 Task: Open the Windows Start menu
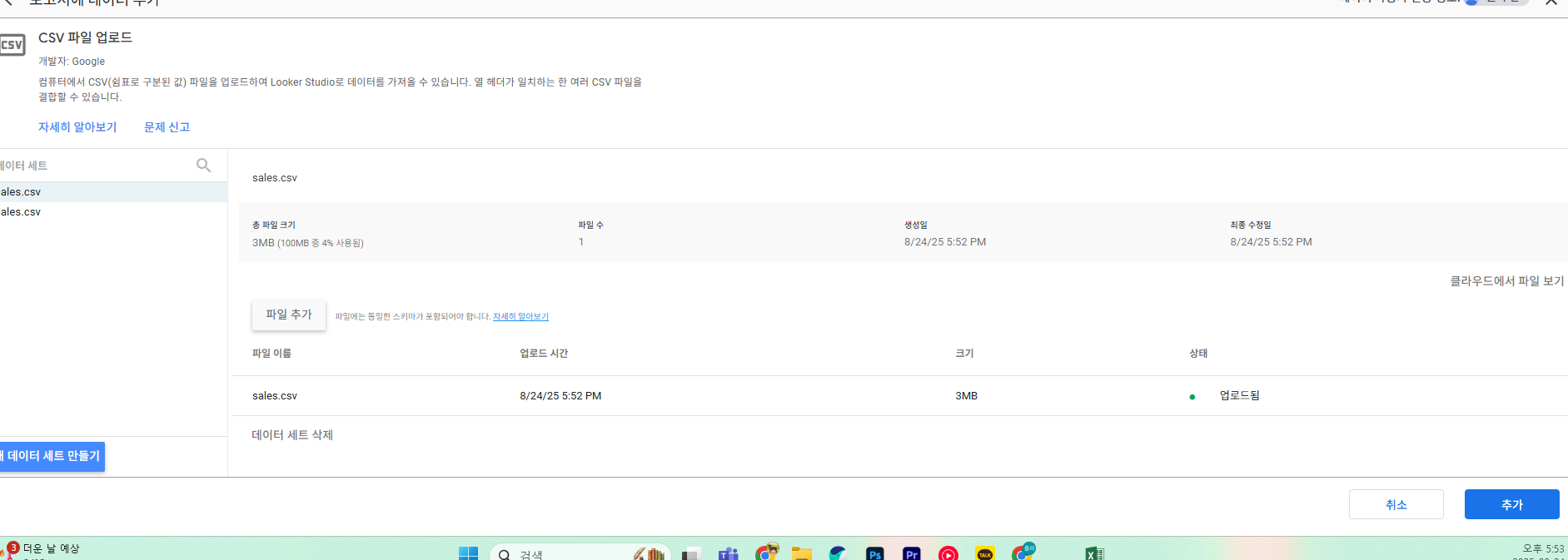point(468,553)
